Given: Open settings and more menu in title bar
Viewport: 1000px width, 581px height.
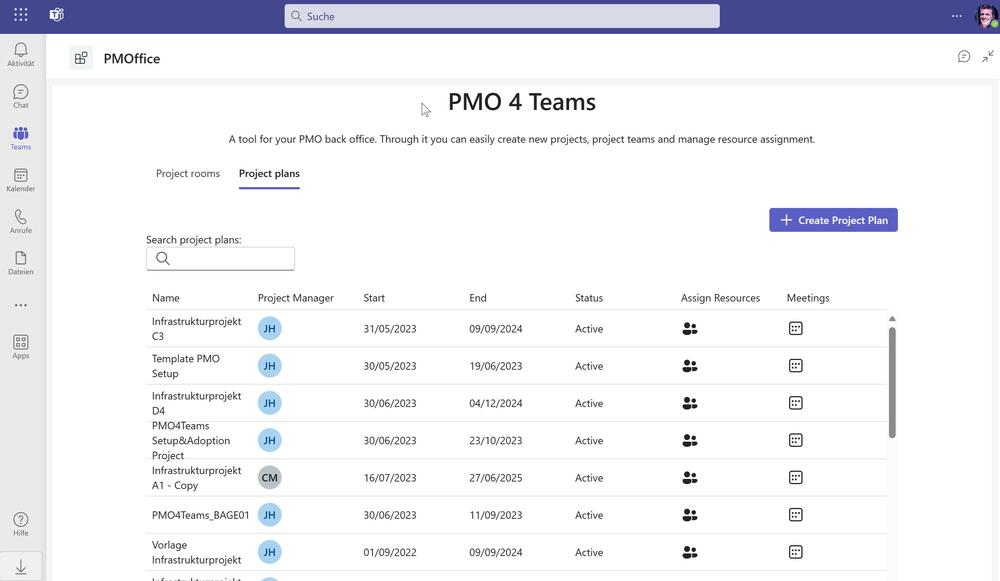Looking at the screenshot, I should click(956, 16).
